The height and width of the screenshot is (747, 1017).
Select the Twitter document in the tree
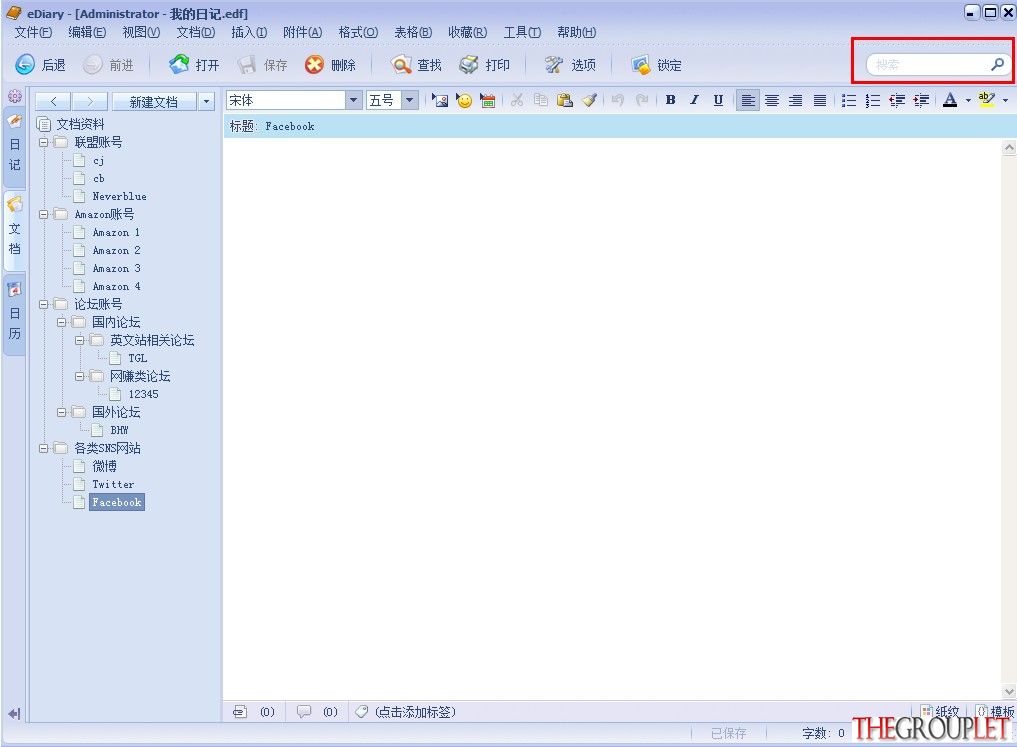[x=113, y=484]
